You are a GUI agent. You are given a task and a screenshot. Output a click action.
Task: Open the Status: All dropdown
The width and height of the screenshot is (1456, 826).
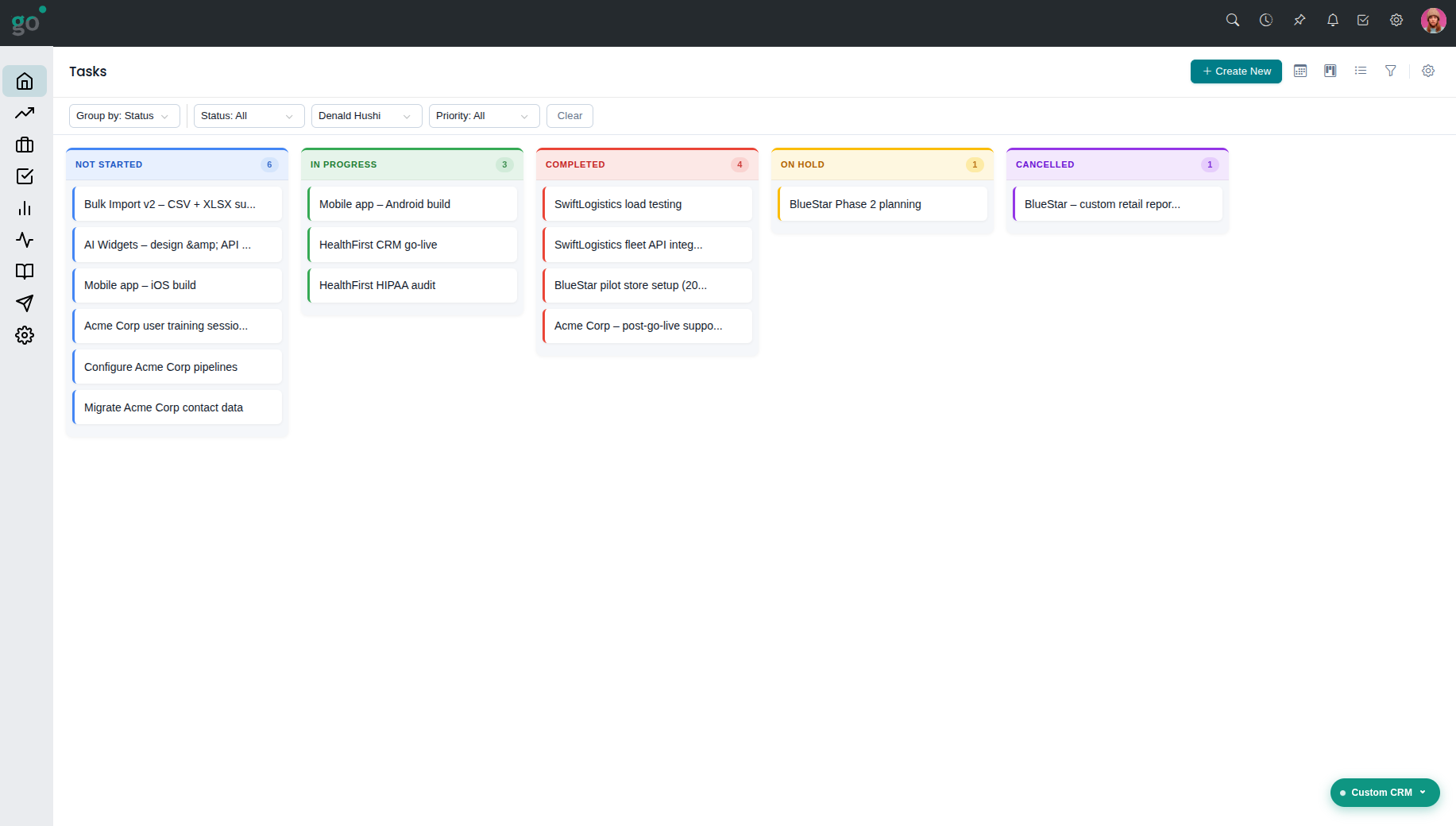(x=249, y=116)
